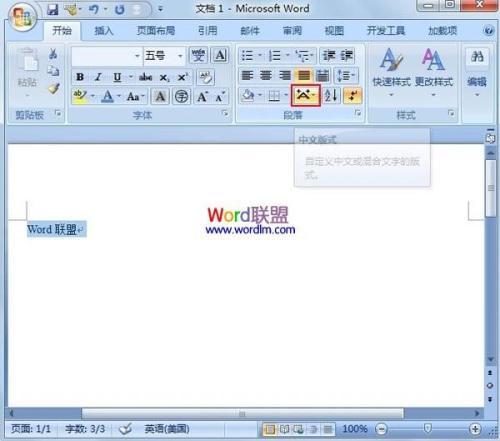Click the paragraph shading bucket

pyautogui.click(x=248, y=96)
